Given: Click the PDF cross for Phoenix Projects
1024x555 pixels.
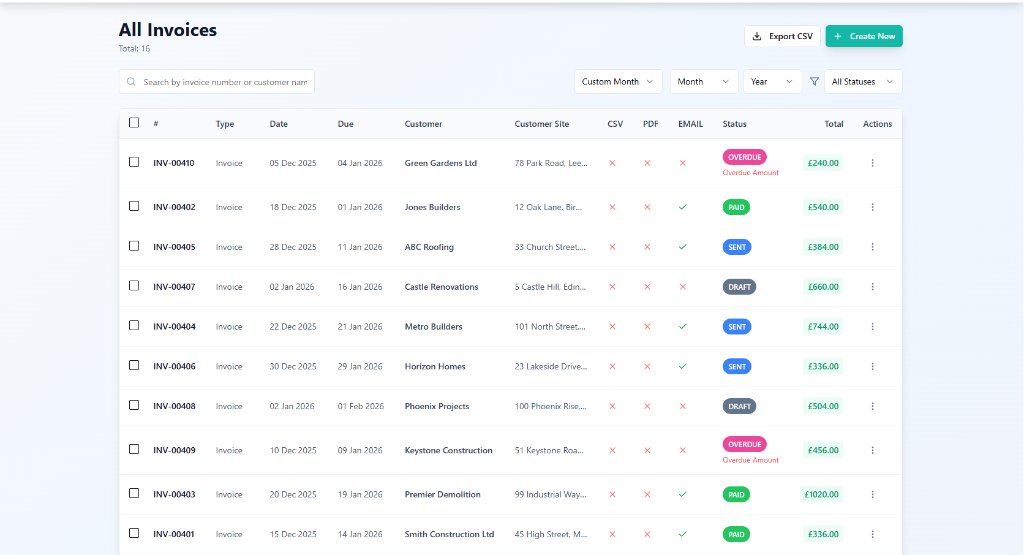Looking at the screenshot, I should tap(647, 406).
